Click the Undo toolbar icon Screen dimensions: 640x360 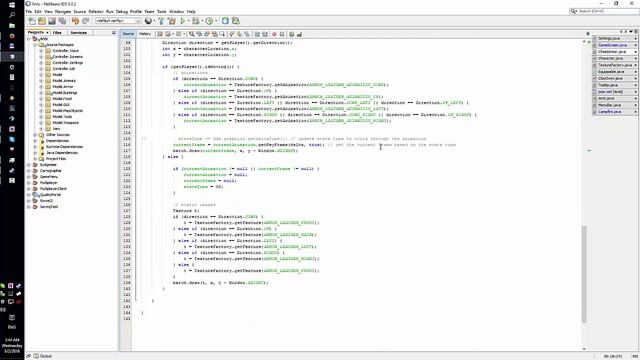[x=76, y=21]
